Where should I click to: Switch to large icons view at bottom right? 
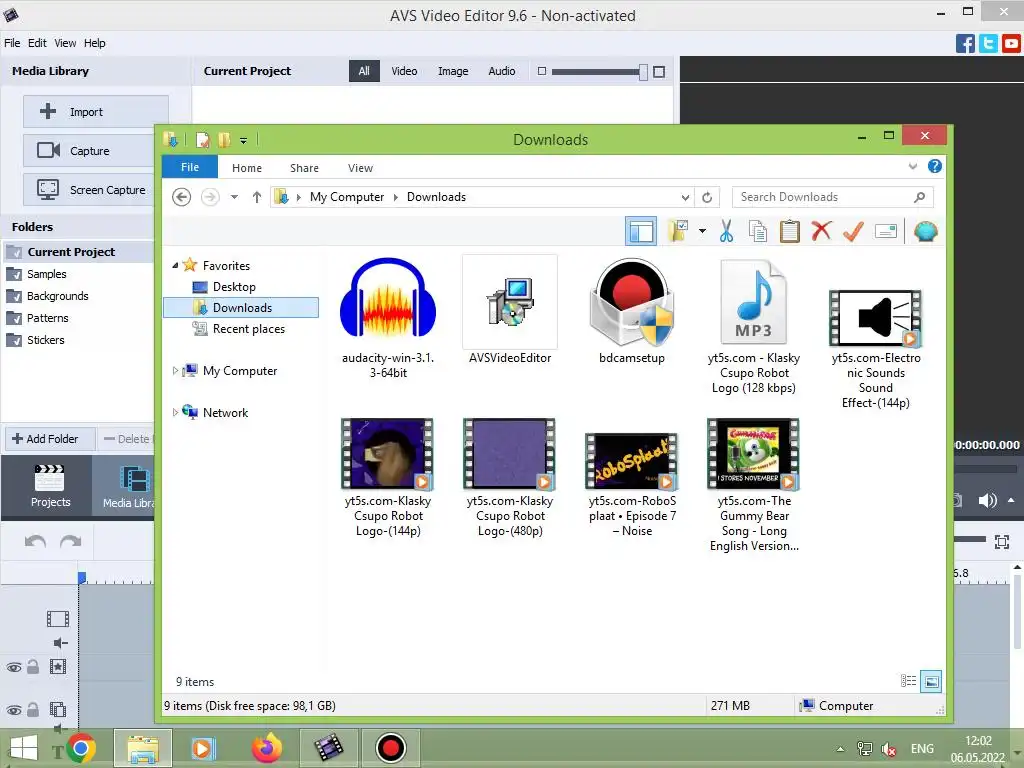[931, 681]
